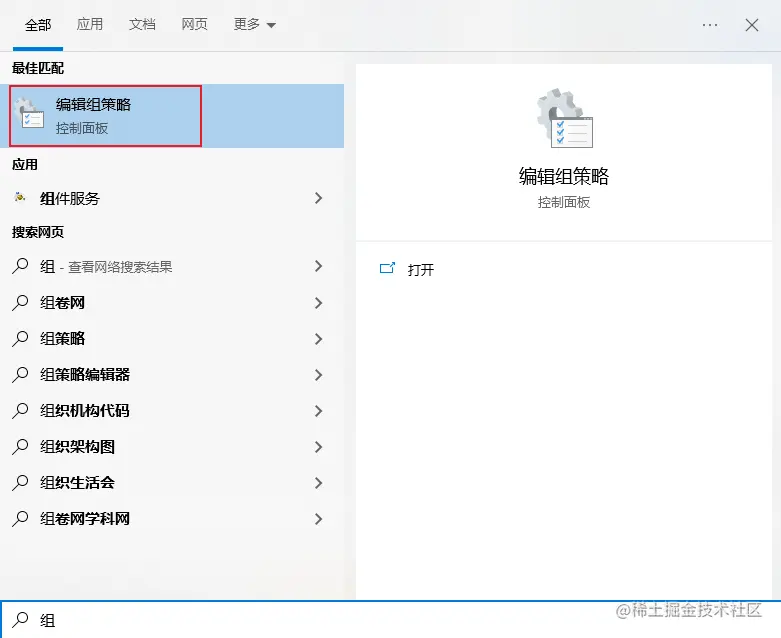Click the 控制面板 label in preview pane
Image resolution: width=781 pixels, height=638 pixels.
564,202
